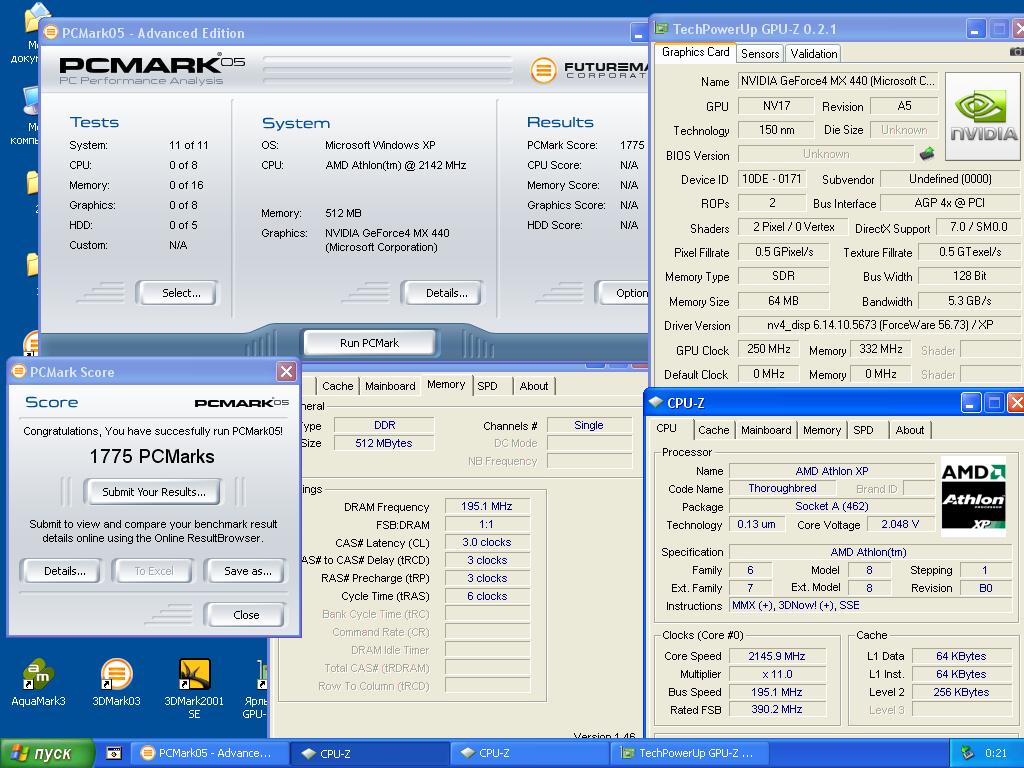Viewport: 1024px width, 768px height.
Task: Select the Graphics Card tab in GPU-Z
Action: click(x=695, y=52)
